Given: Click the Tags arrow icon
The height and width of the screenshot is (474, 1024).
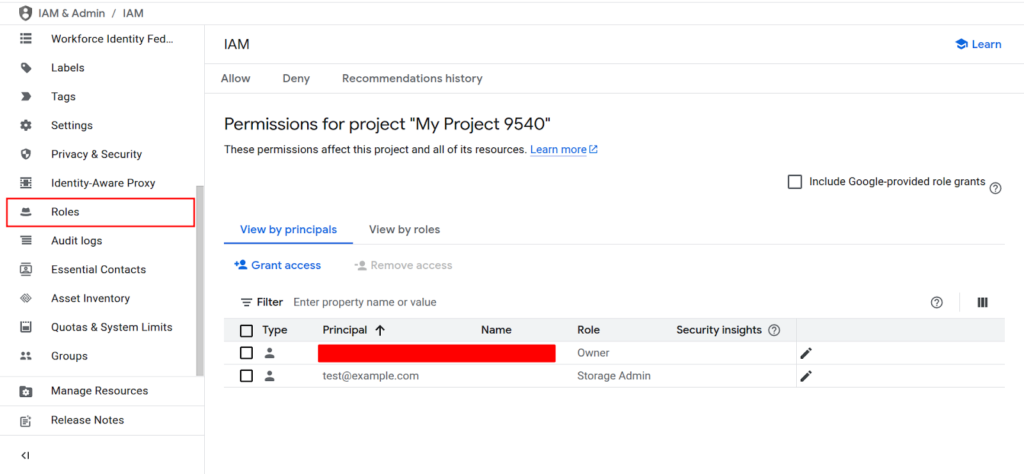Looking at the screenshot, I should coord(25,97).
